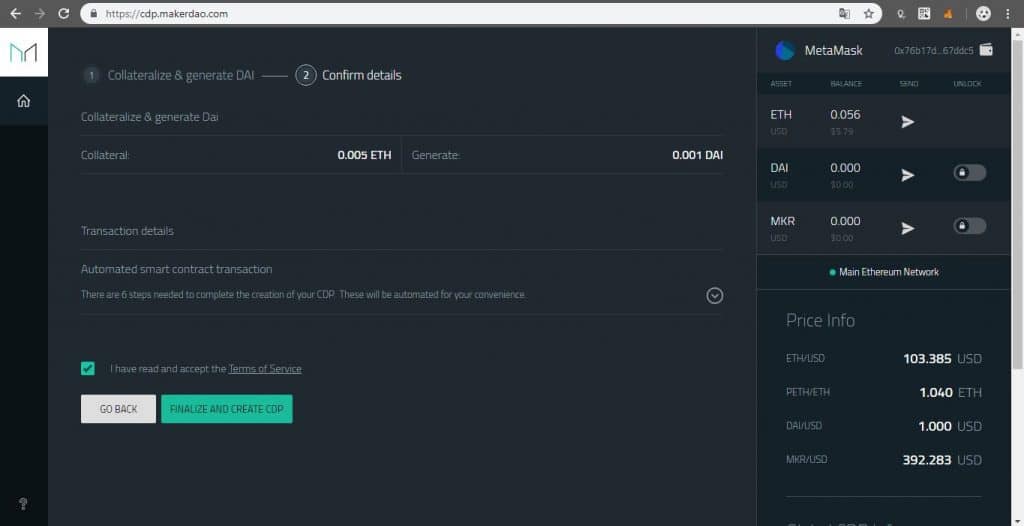Click the DAI/USD price 1.000
This screenshot has height=526, width=1024.
(935, 426)
